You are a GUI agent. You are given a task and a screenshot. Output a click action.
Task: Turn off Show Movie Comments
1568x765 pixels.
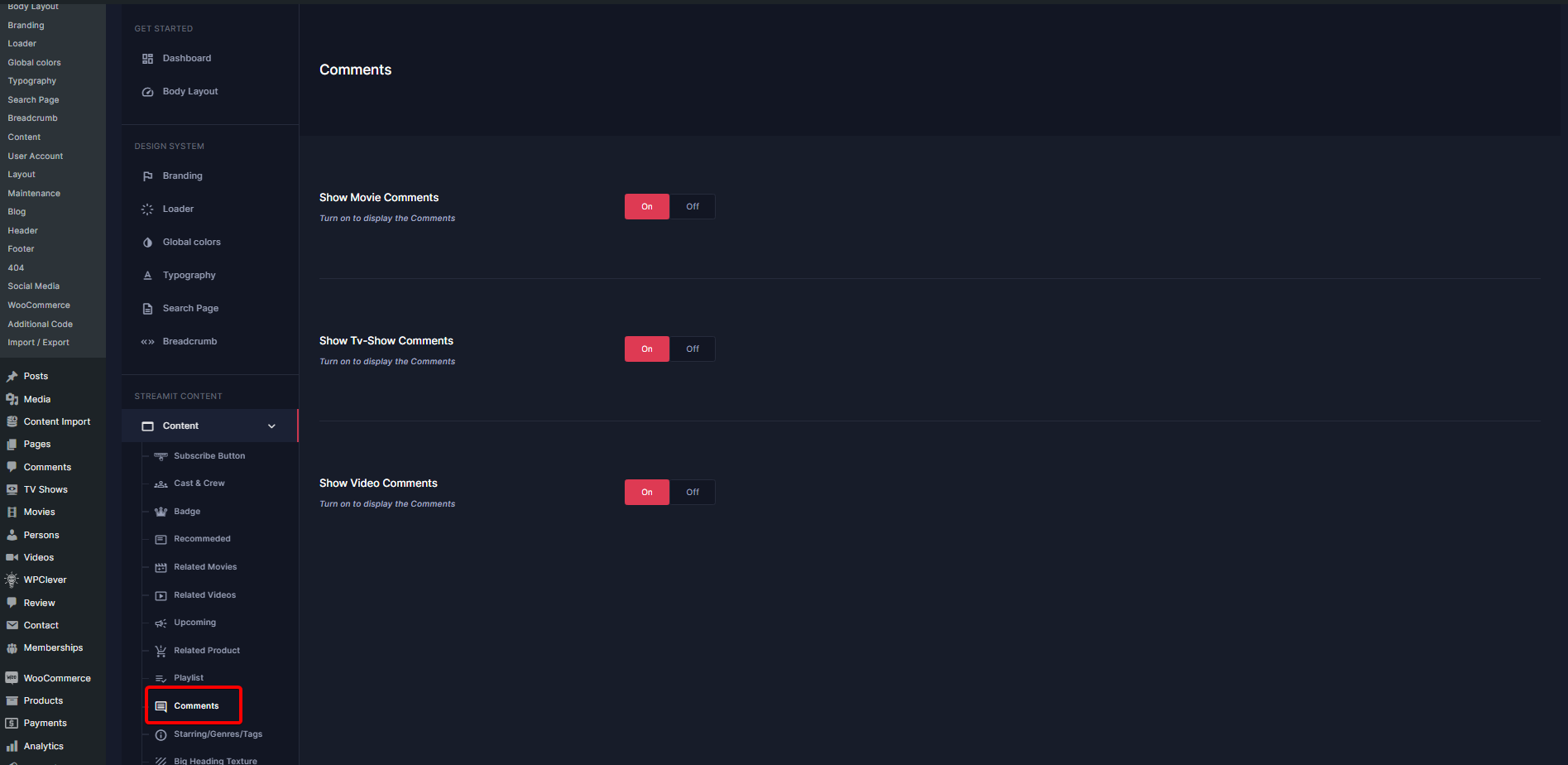pos(693,207)
